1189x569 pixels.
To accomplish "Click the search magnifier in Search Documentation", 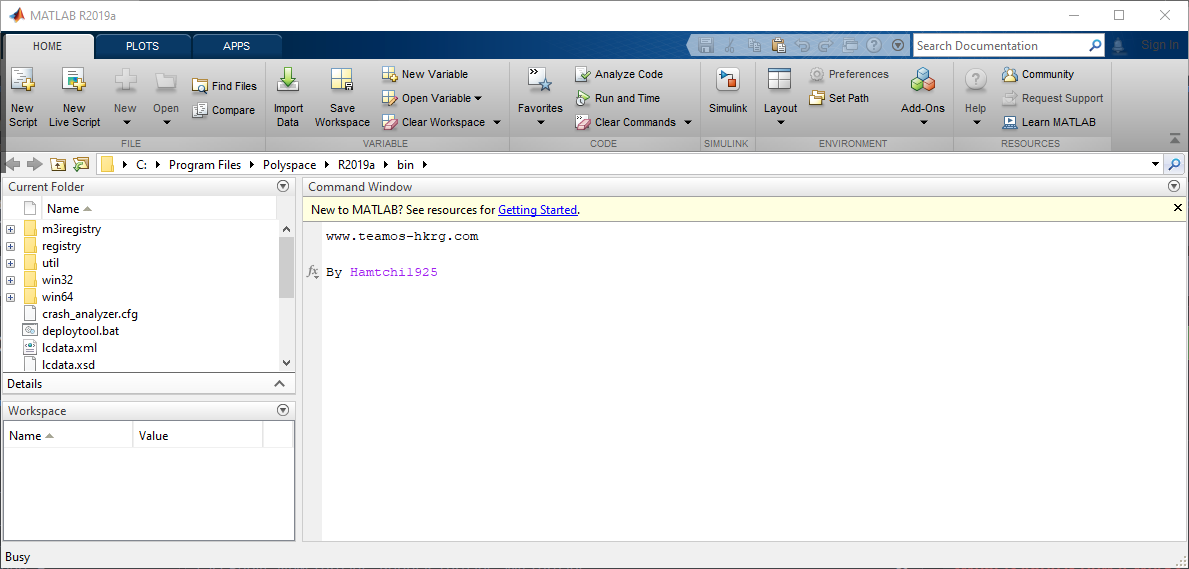I will pos(1095,46).
